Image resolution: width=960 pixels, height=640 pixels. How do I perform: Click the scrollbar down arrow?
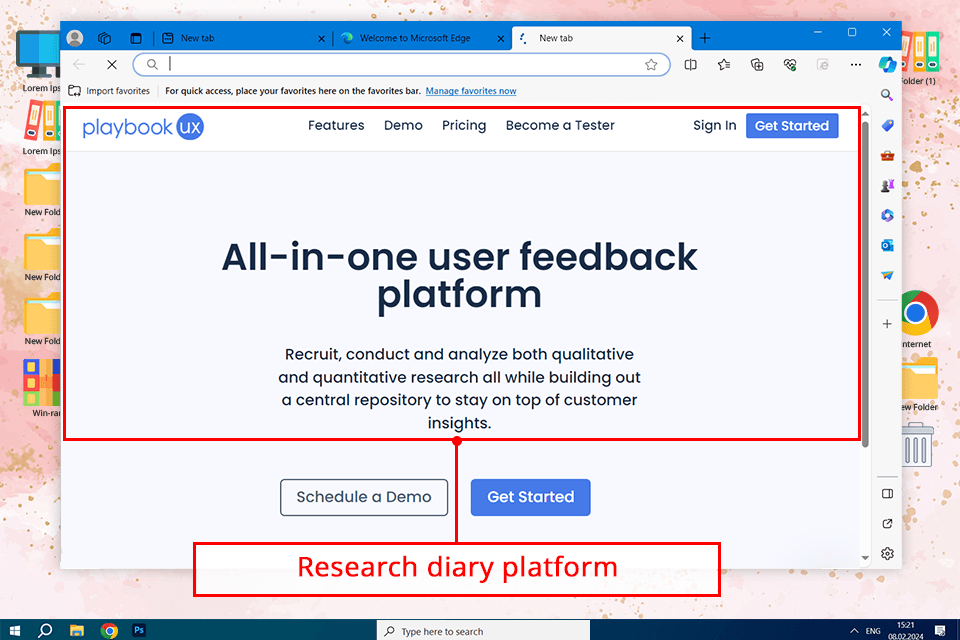(x=865, y=557)
